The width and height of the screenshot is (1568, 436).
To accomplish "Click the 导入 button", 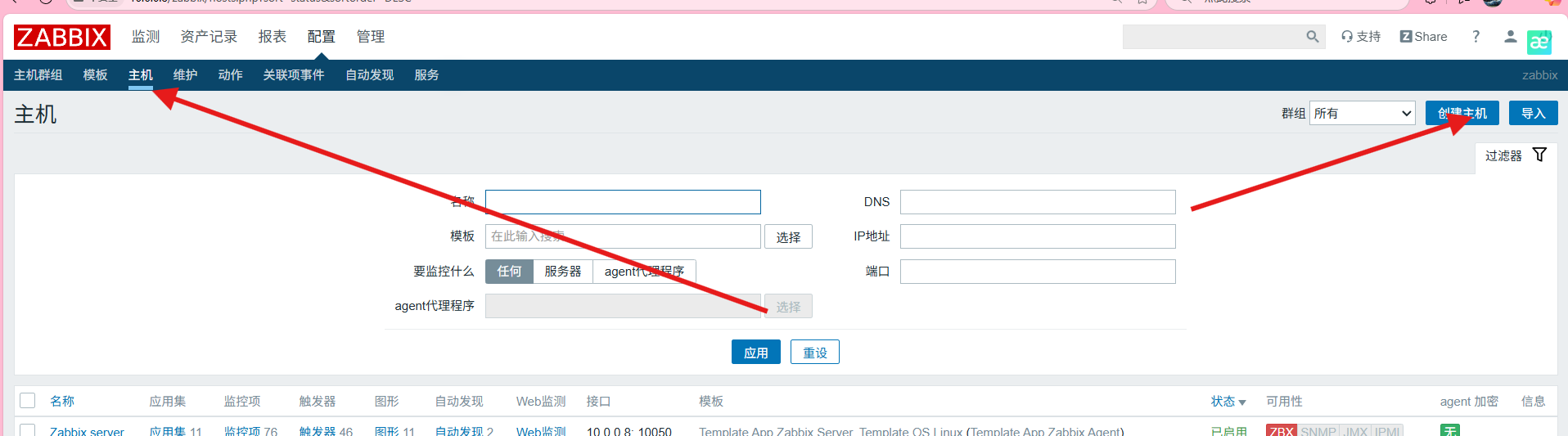I will tap(1534, 113).
